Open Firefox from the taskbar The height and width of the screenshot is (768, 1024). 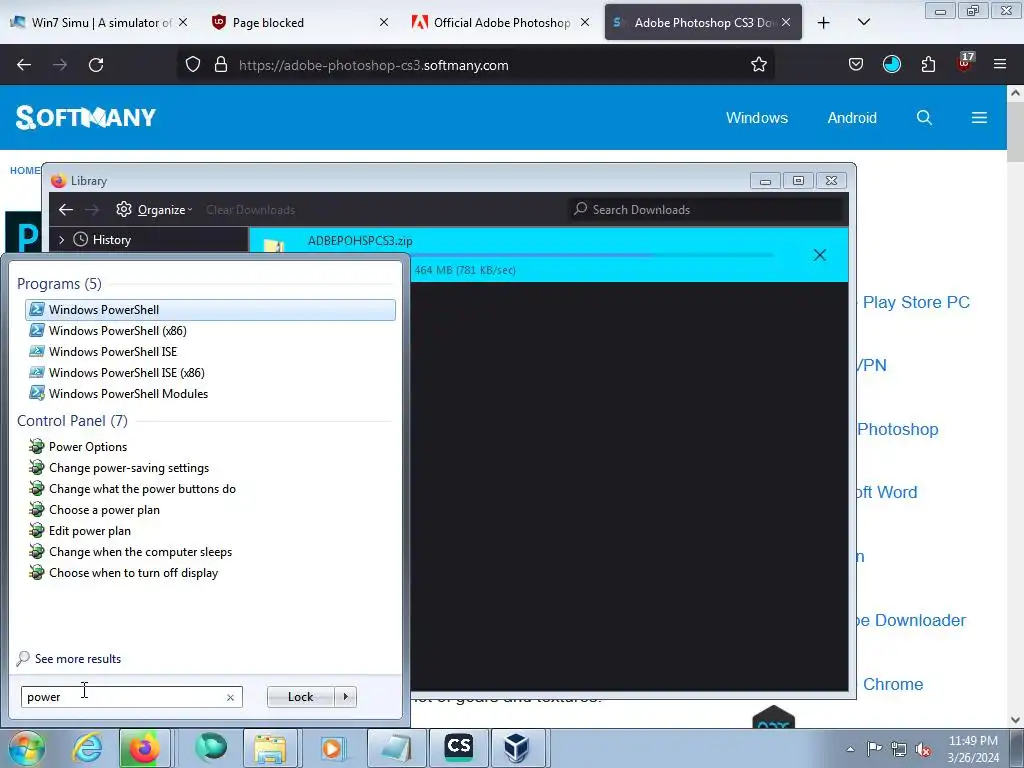coord(144,748)
